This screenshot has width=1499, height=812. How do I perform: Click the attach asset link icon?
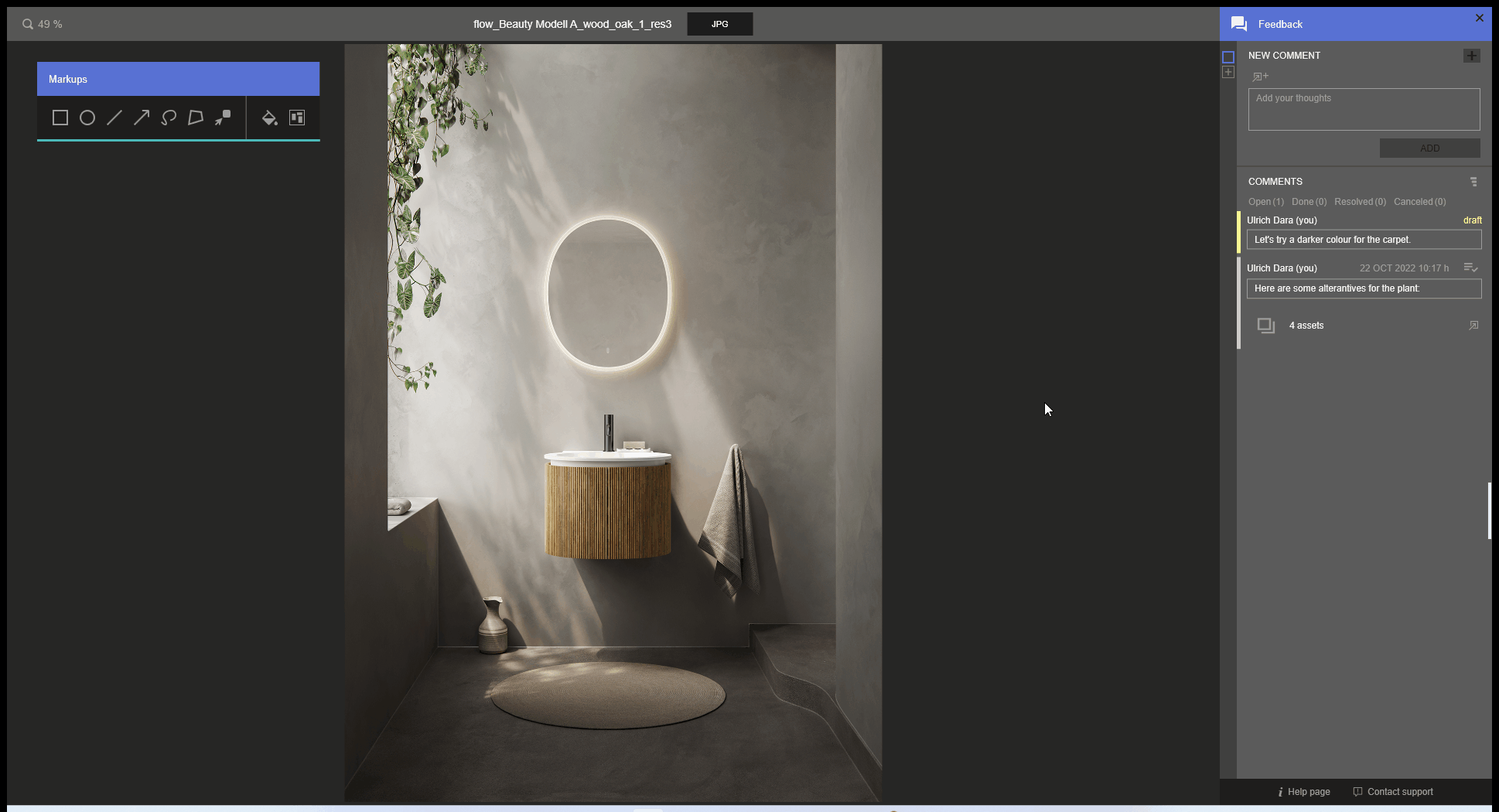[1260, 77]
